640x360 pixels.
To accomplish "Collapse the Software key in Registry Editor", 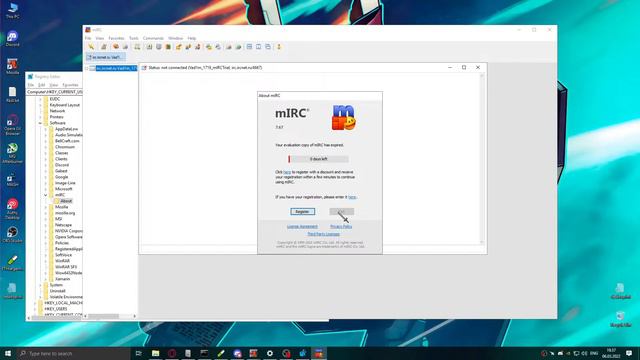I will [40, 123].
